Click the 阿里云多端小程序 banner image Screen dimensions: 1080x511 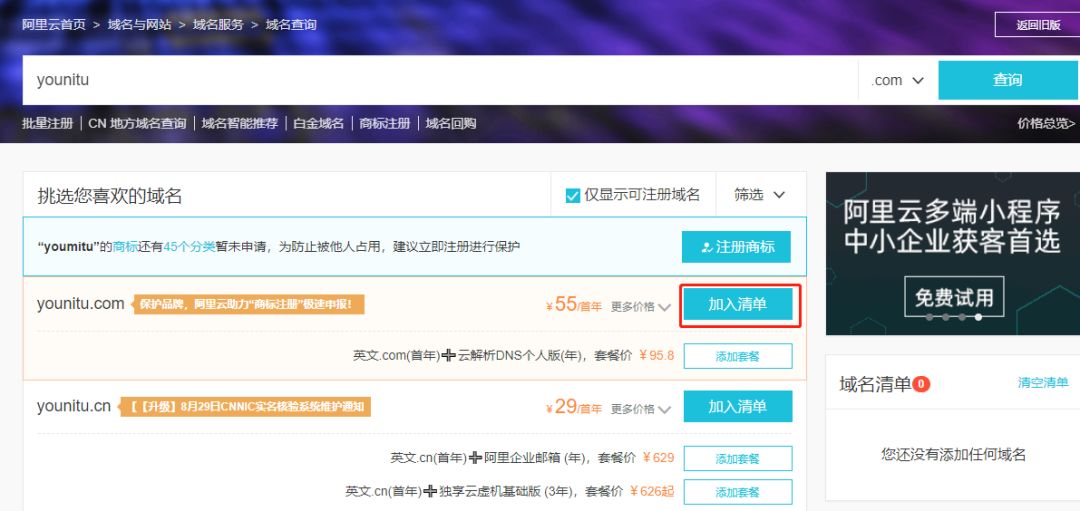(x=953, y=253)
